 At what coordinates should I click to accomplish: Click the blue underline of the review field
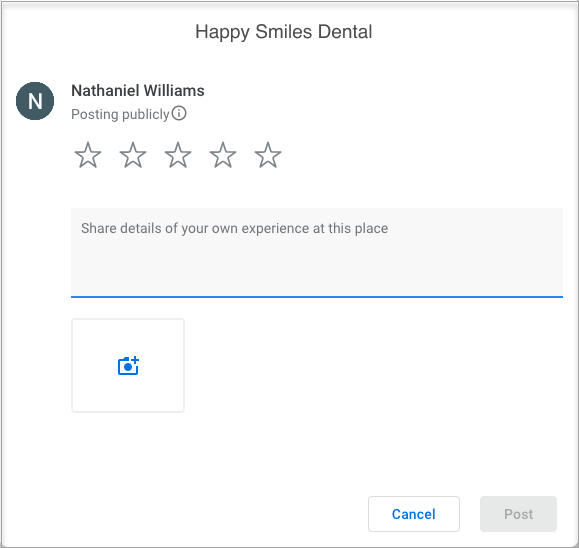[x=317, y=297]
